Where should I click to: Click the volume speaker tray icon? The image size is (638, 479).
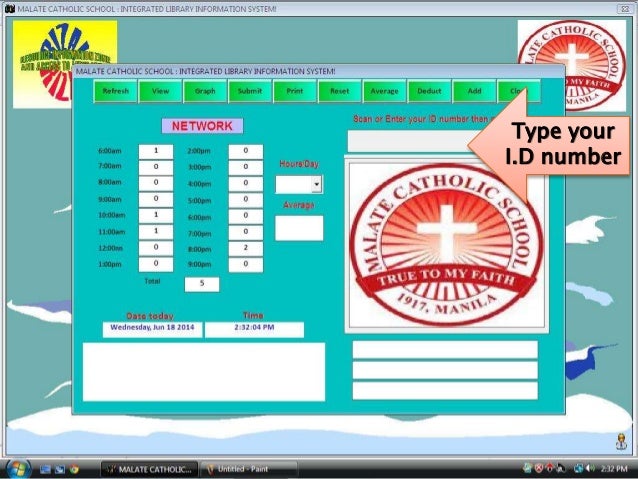[x=591, y=469]
